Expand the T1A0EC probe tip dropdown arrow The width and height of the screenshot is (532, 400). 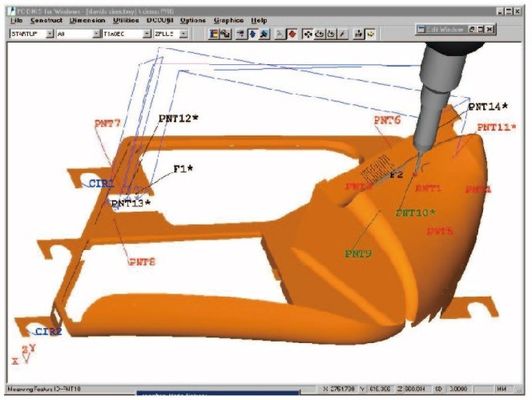[147, 34]
